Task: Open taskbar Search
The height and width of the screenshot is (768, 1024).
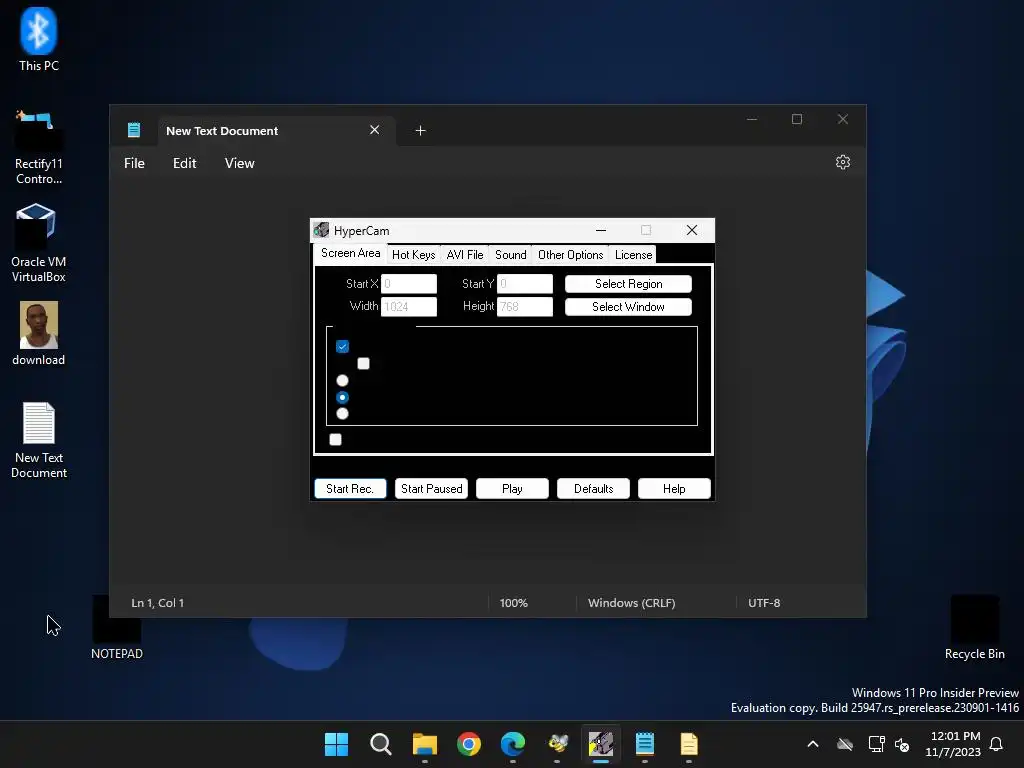Action: coord(381,744)
